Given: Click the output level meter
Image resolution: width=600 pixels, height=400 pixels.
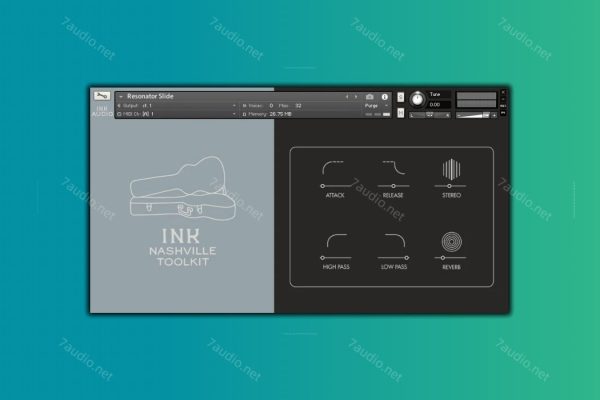Looking at the screenshot, I should click(x=476, y=100).
